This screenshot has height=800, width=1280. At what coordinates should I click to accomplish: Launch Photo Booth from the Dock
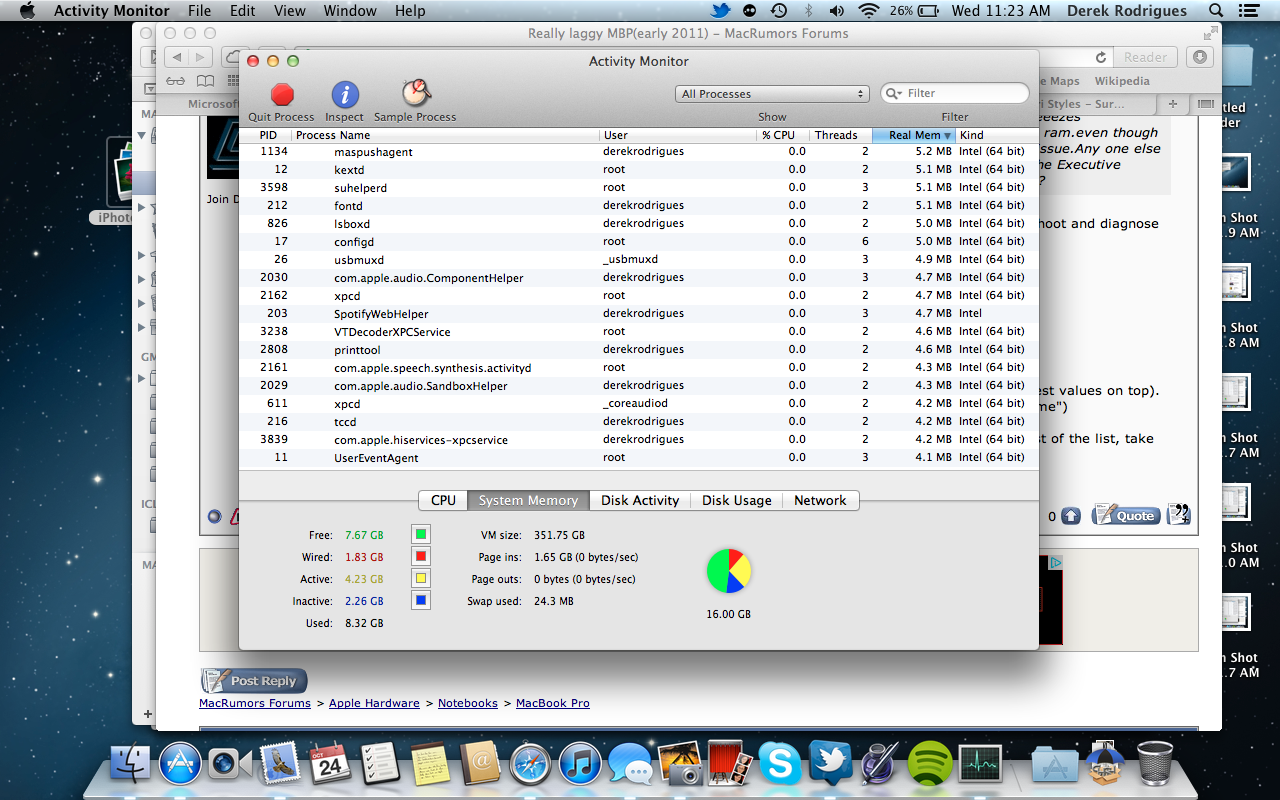(731, 765)
